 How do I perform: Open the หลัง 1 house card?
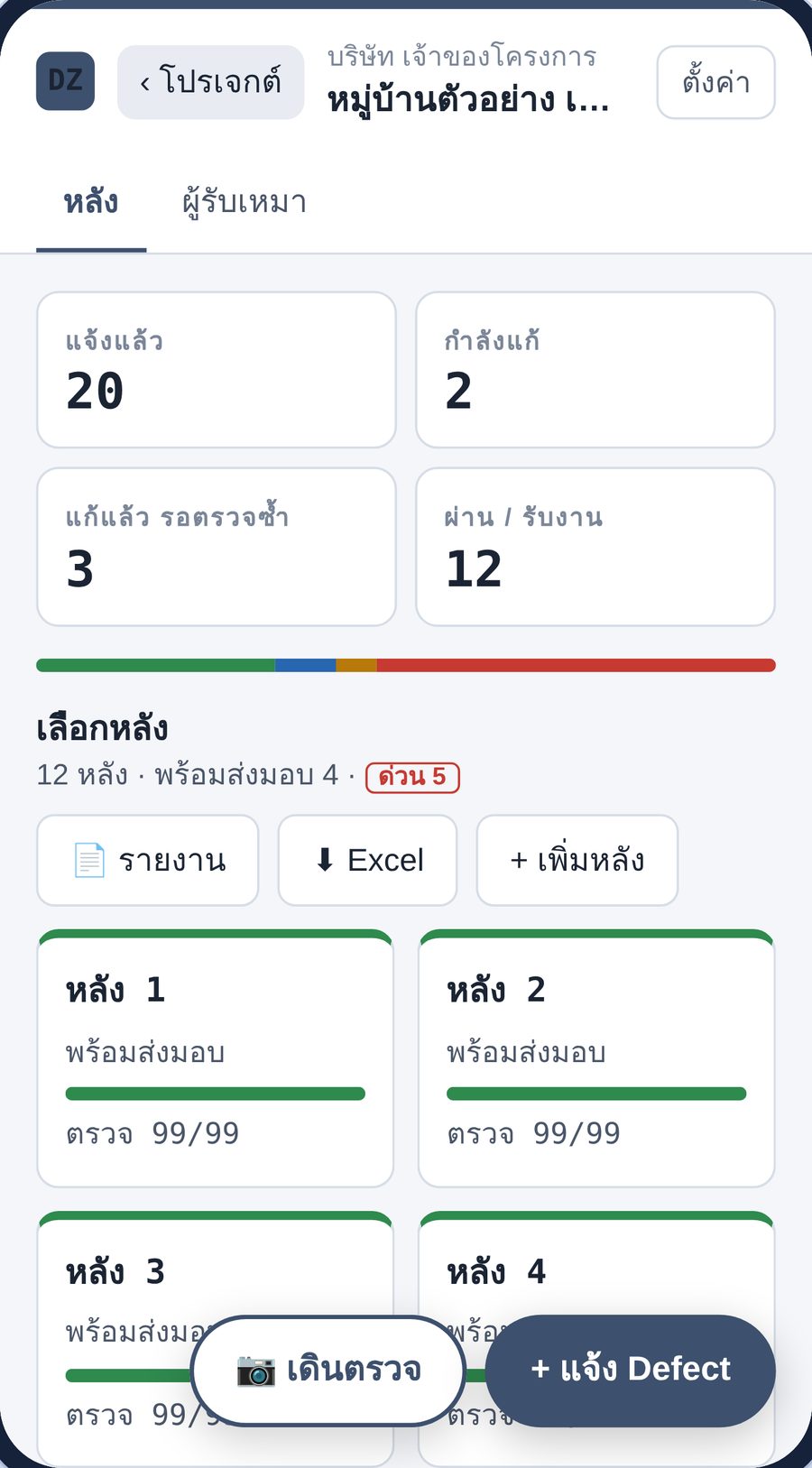(215, 1058)
